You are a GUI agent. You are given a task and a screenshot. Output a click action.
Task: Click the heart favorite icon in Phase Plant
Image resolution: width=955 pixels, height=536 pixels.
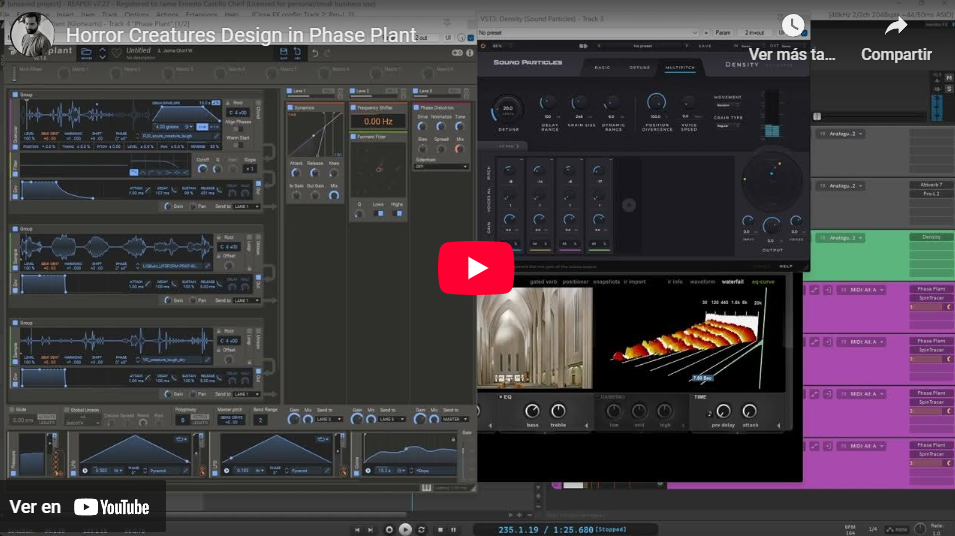point(116,53)
